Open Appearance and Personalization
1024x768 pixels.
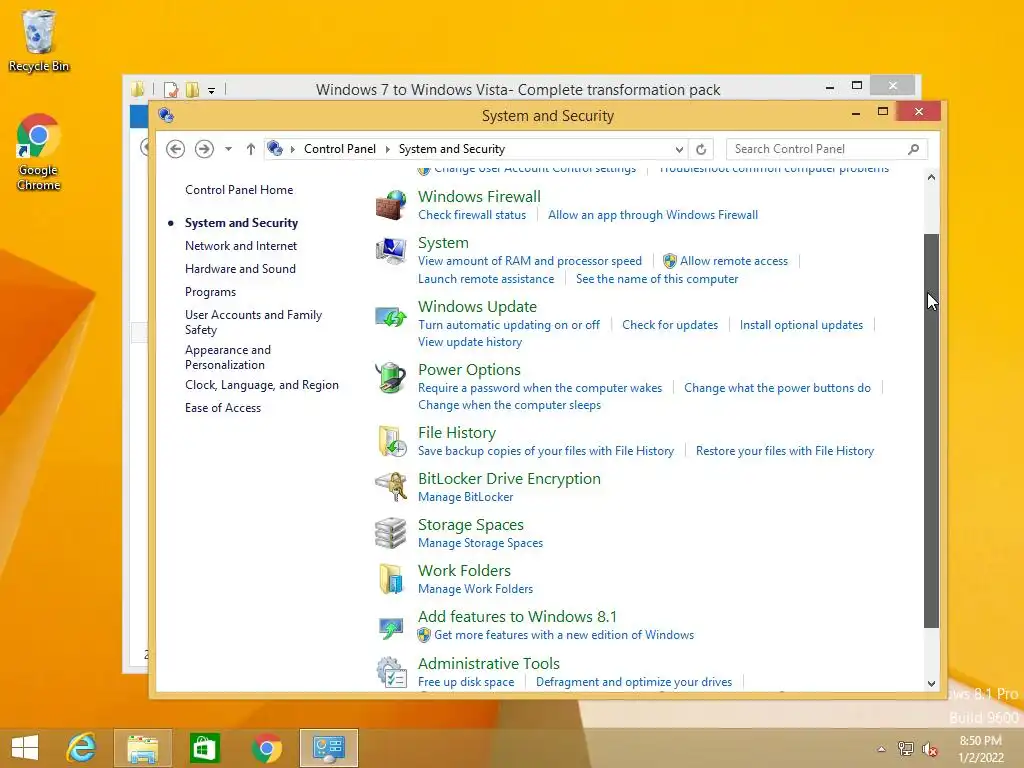(227, 357)
